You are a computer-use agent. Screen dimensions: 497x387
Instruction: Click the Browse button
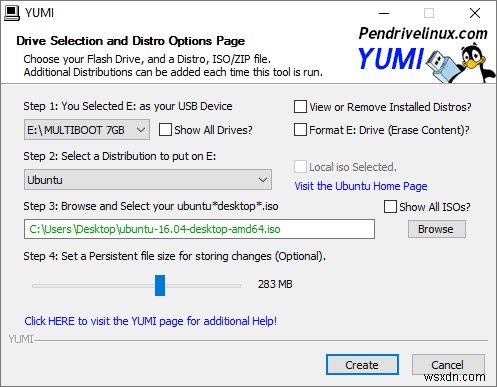coord(437,229)
